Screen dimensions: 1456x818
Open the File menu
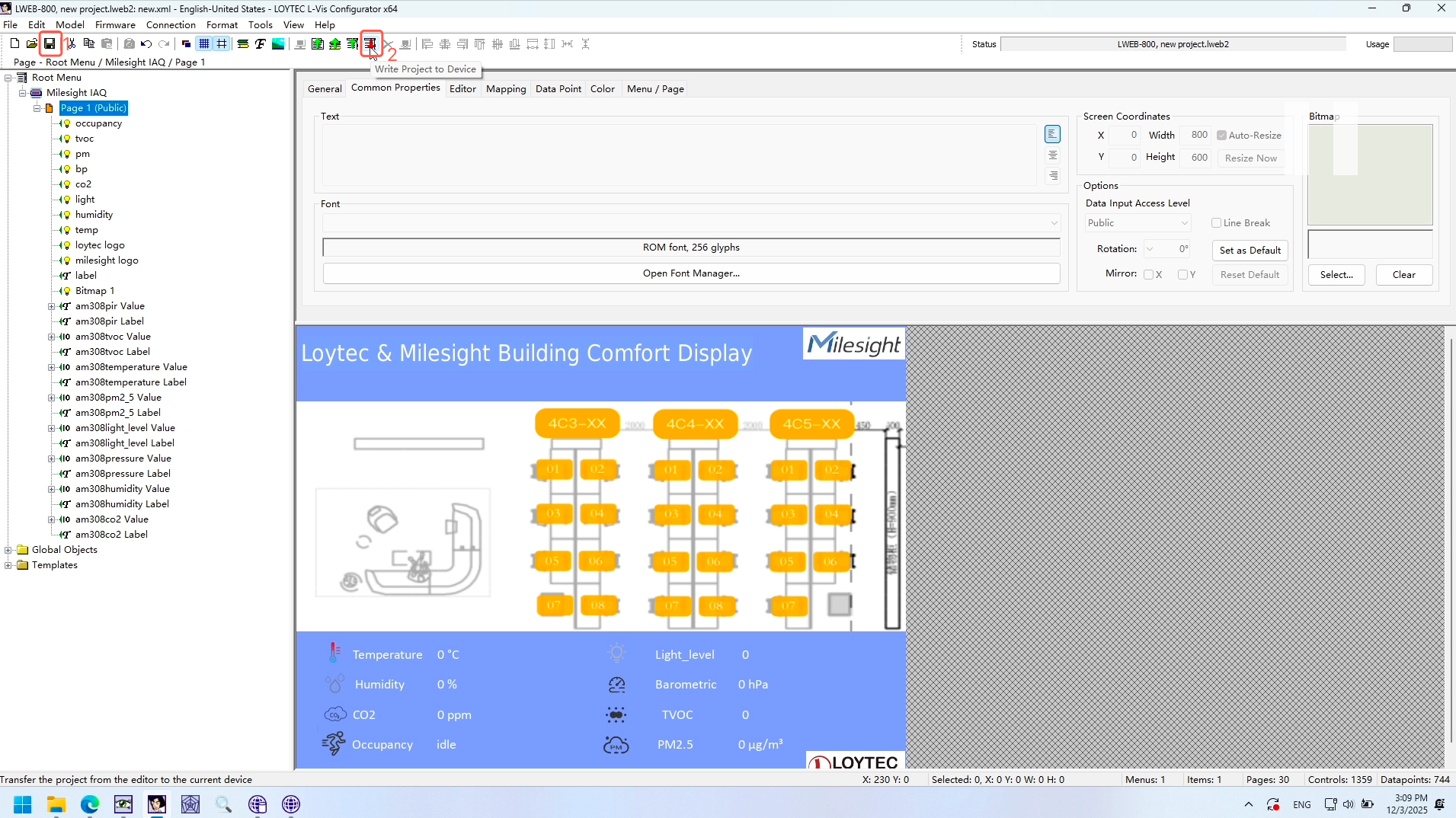(11, 25)
